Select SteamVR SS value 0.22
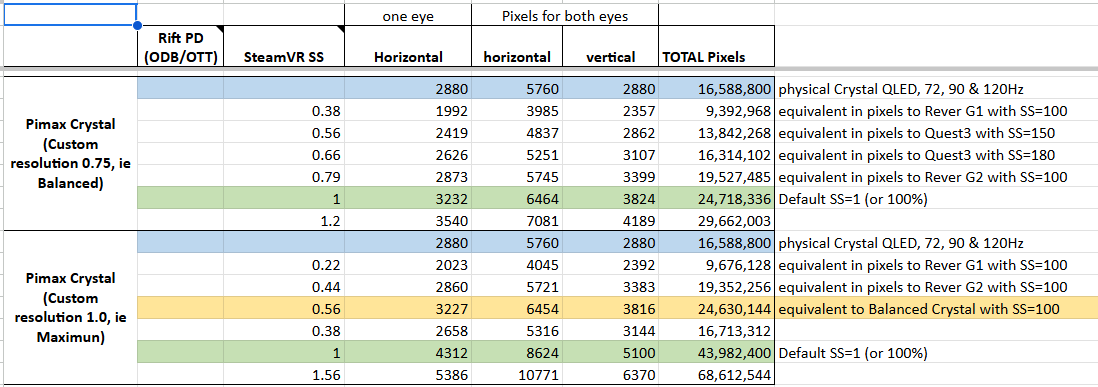Screen dimensions: 1098x387 pyautogui.click(x=284, y=265)
